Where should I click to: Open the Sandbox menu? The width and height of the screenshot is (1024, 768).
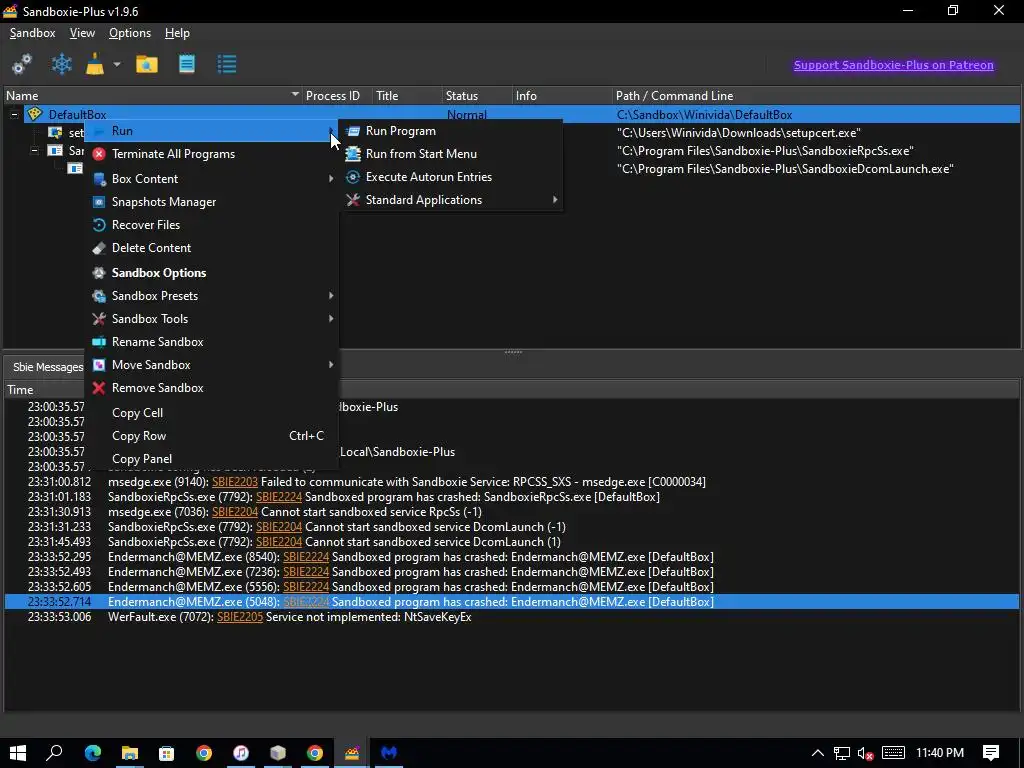coord(33,33)
